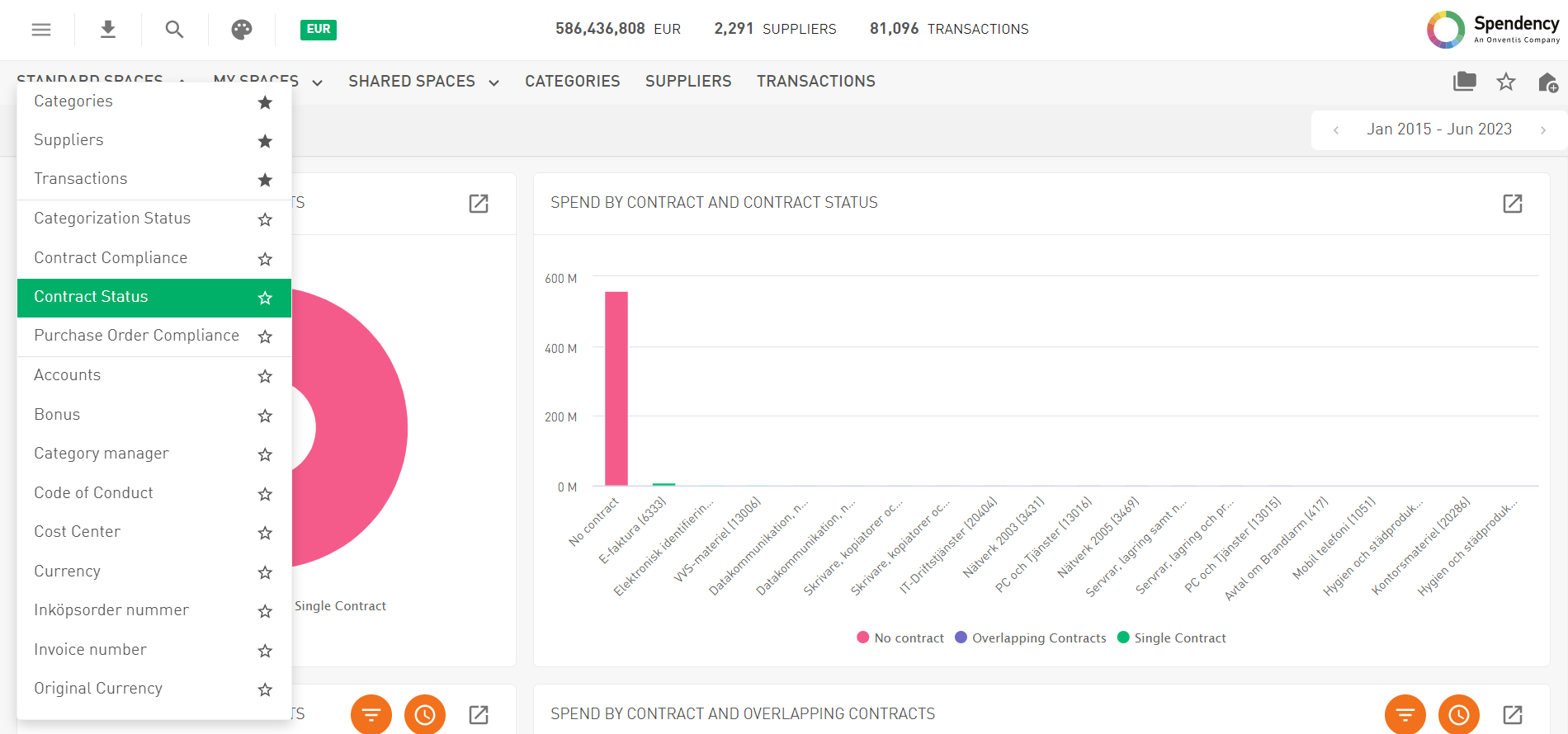Unfavorite the Categories space star
1568x734 pixels.
click(x=265, y=102)
